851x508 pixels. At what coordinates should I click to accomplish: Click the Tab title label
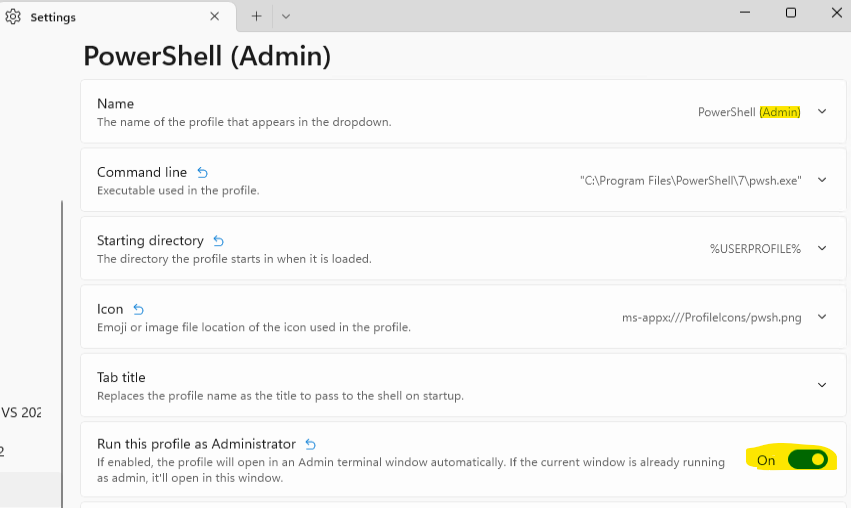pos(121,378)
